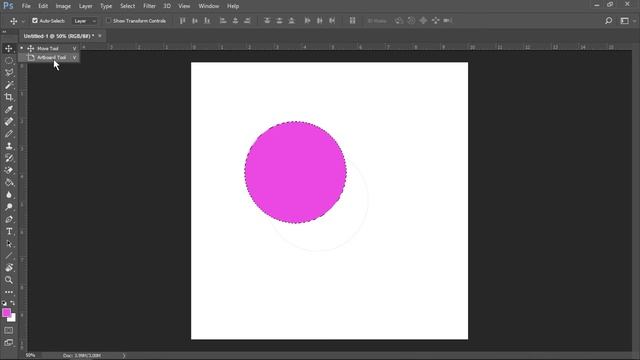This screenshot has width=640, height=360.
Task: Click Distribute Vertical Centers icon
Action: point(279,21)
